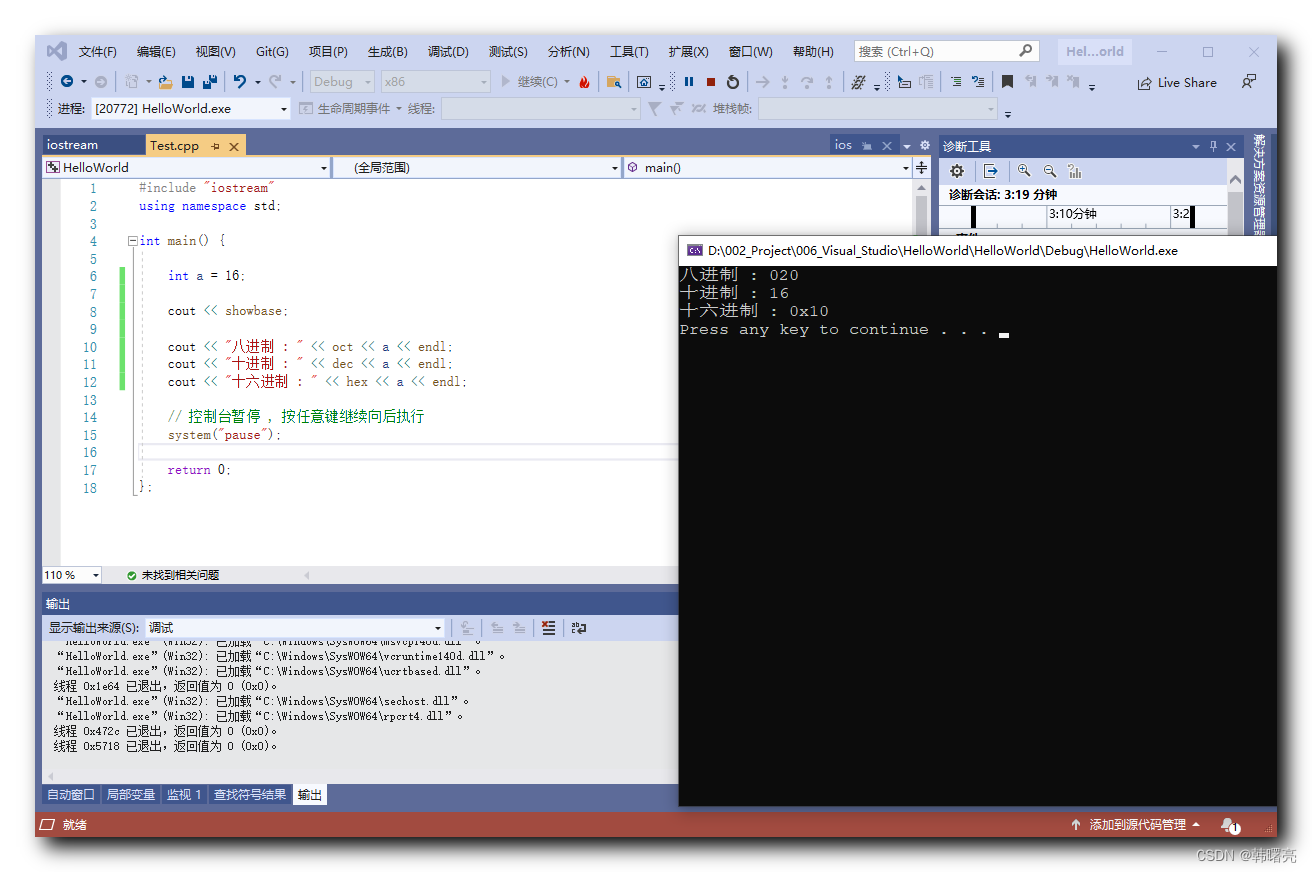Screen dimensions: 1312x872
Task: Stop debugging with the red square icon
Action: [711, 83]
